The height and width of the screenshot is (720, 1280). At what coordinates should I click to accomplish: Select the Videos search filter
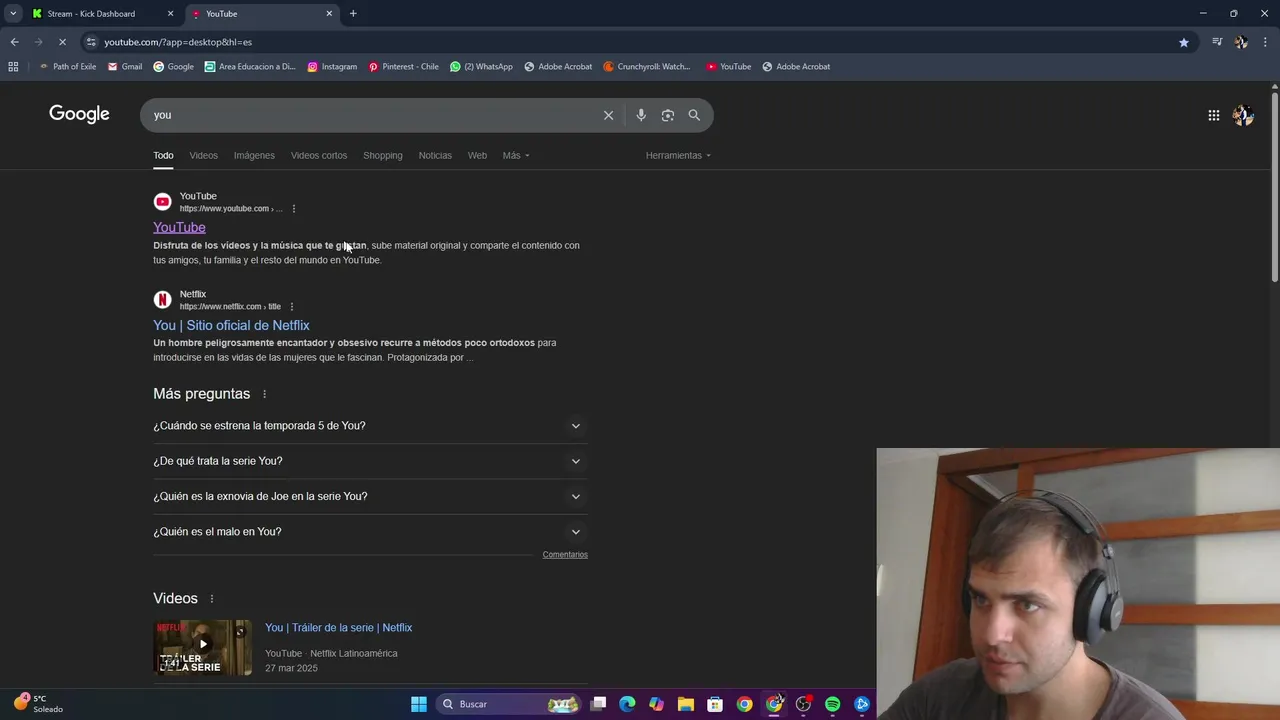(x=203, y=155)
